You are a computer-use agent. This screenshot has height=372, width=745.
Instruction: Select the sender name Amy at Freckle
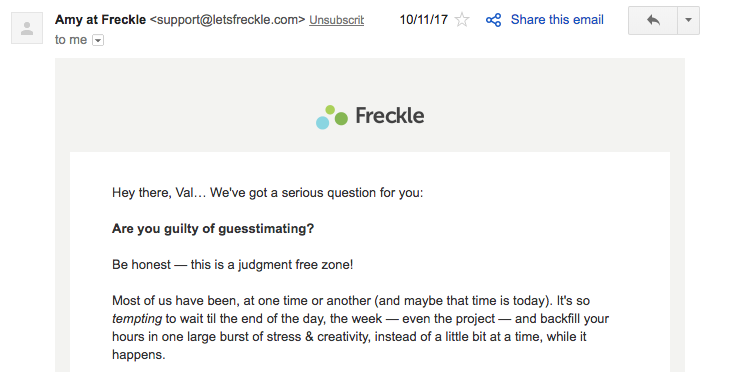[x=100, y=20]
